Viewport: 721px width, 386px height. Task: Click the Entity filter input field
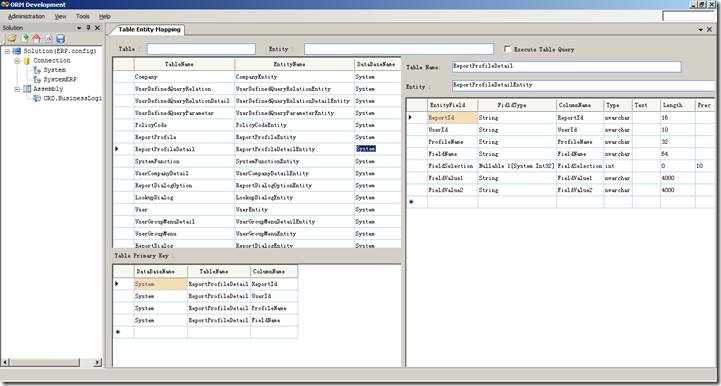pyautogui.click(x=399, y=49)
